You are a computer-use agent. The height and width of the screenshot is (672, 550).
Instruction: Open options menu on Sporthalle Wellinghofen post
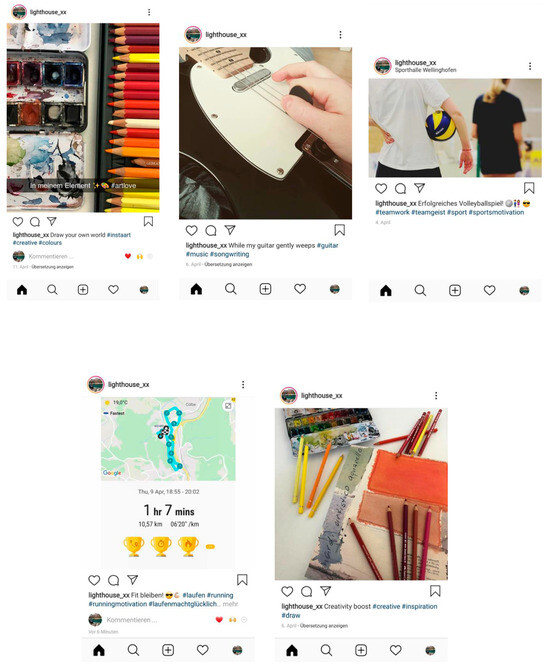530,66
